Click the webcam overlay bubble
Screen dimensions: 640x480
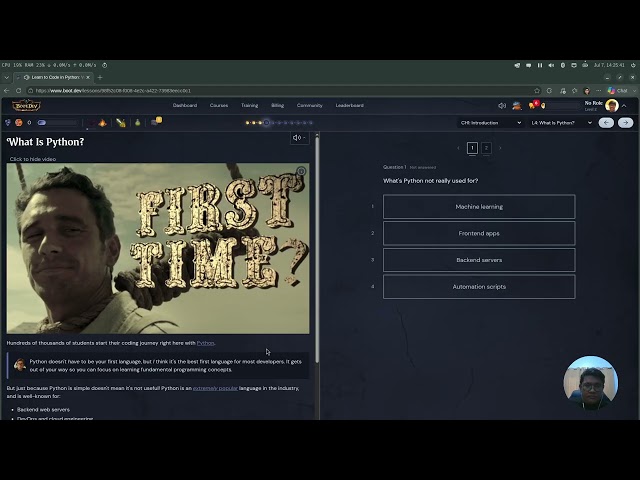(591, 383)
